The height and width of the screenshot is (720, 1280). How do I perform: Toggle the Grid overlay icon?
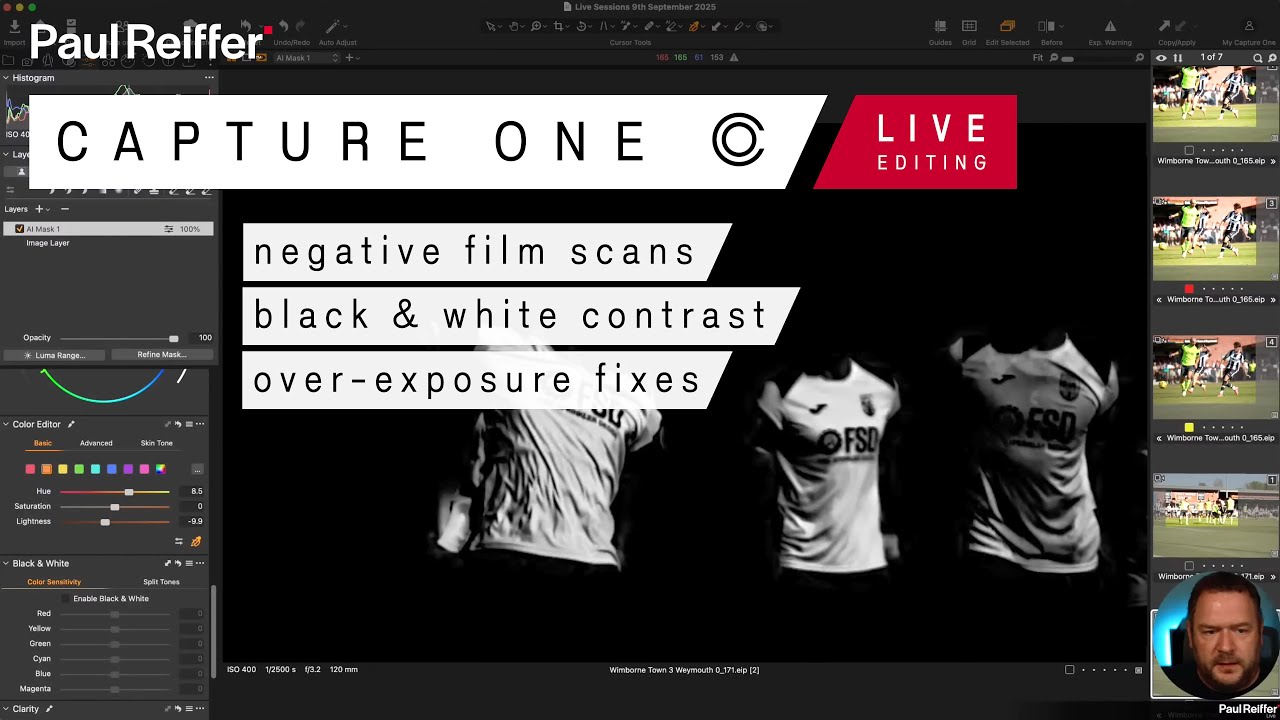969,26
